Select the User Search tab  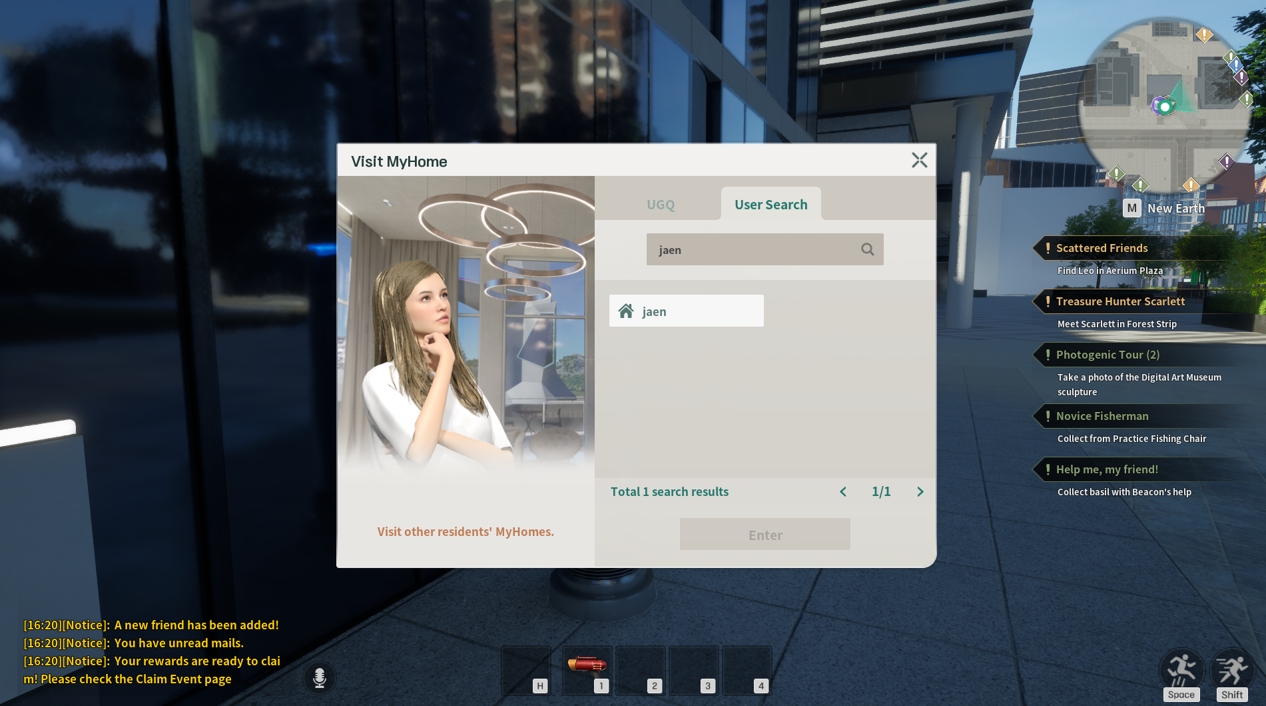pos(770,204)
